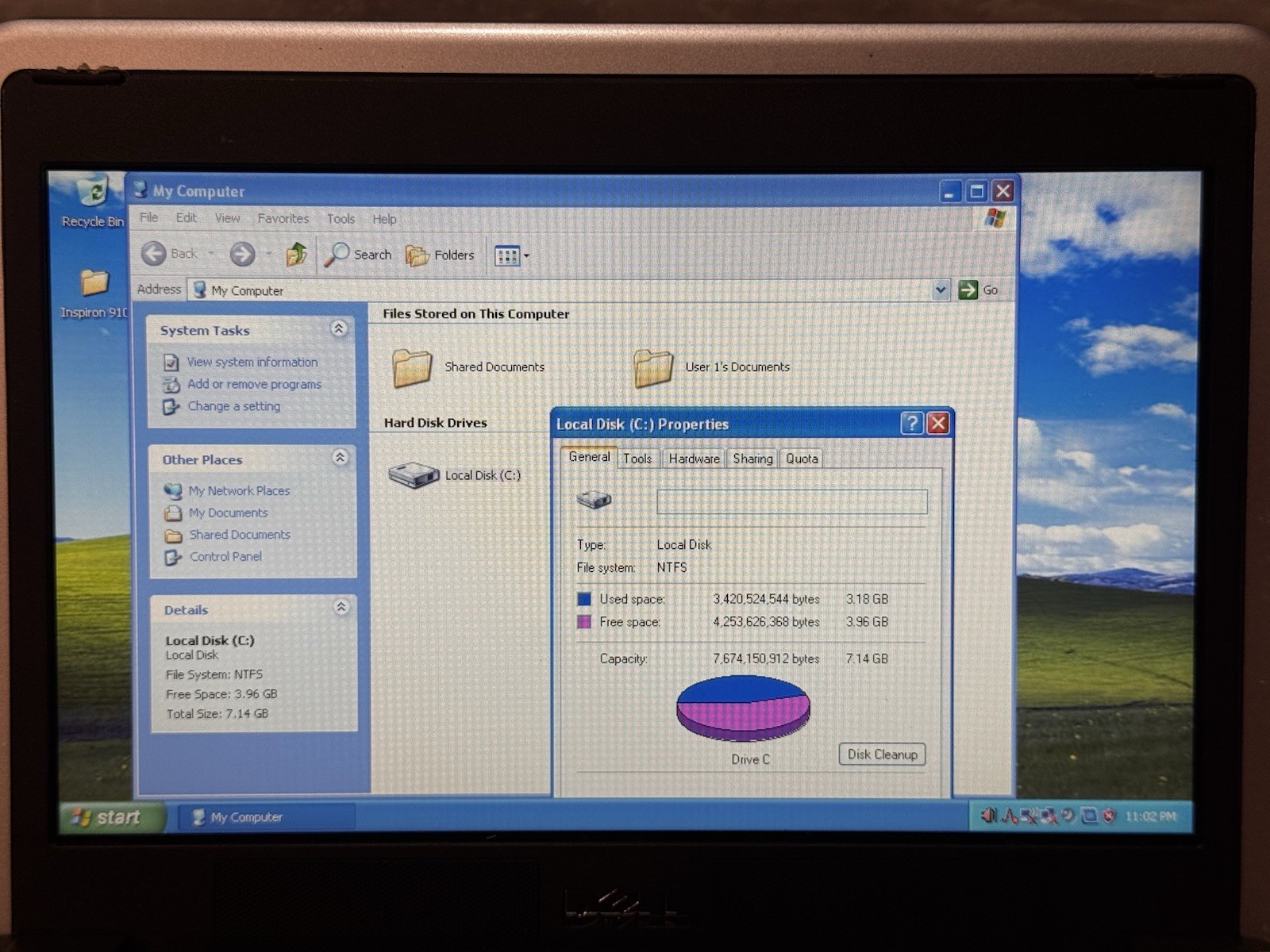Image resolution: width=1270 pixels, height=952 pixels.
Task: Go Up one folder level
Action: (296, 254)
